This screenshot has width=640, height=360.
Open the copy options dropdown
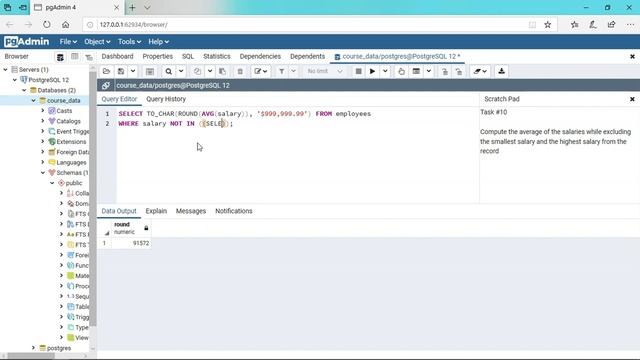pyautogui.click(x=210, y=71)
